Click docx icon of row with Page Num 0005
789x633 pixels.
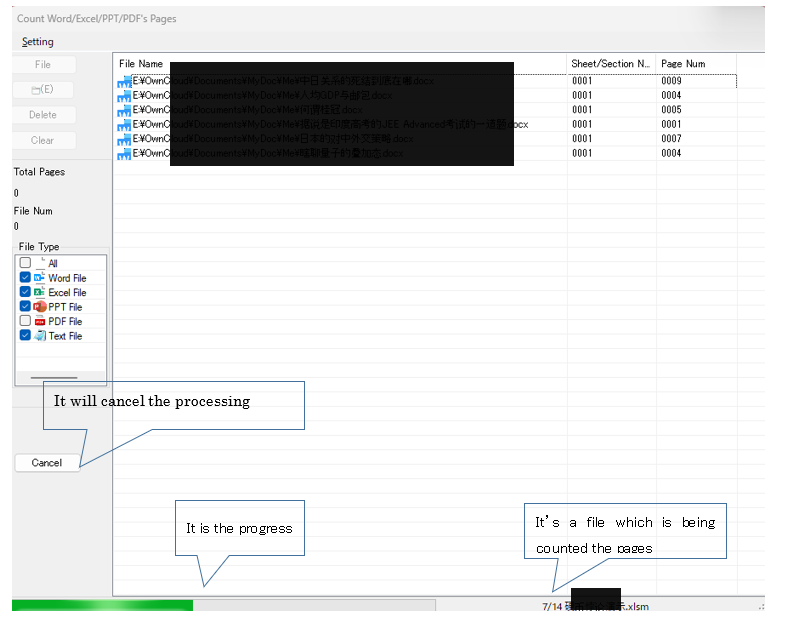click(124, 111)
